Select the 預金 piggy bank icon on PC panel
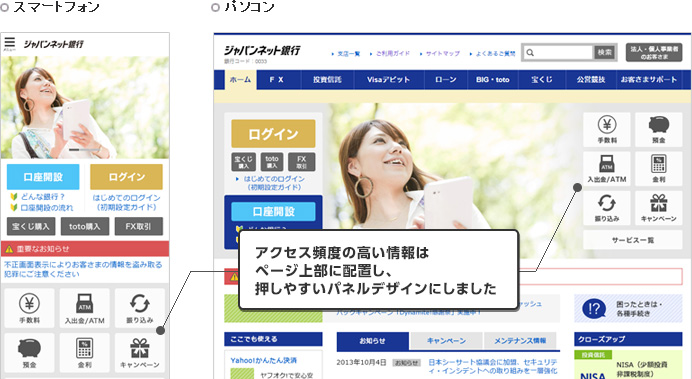Screen dimensions: 692x379 pos(658,129)
